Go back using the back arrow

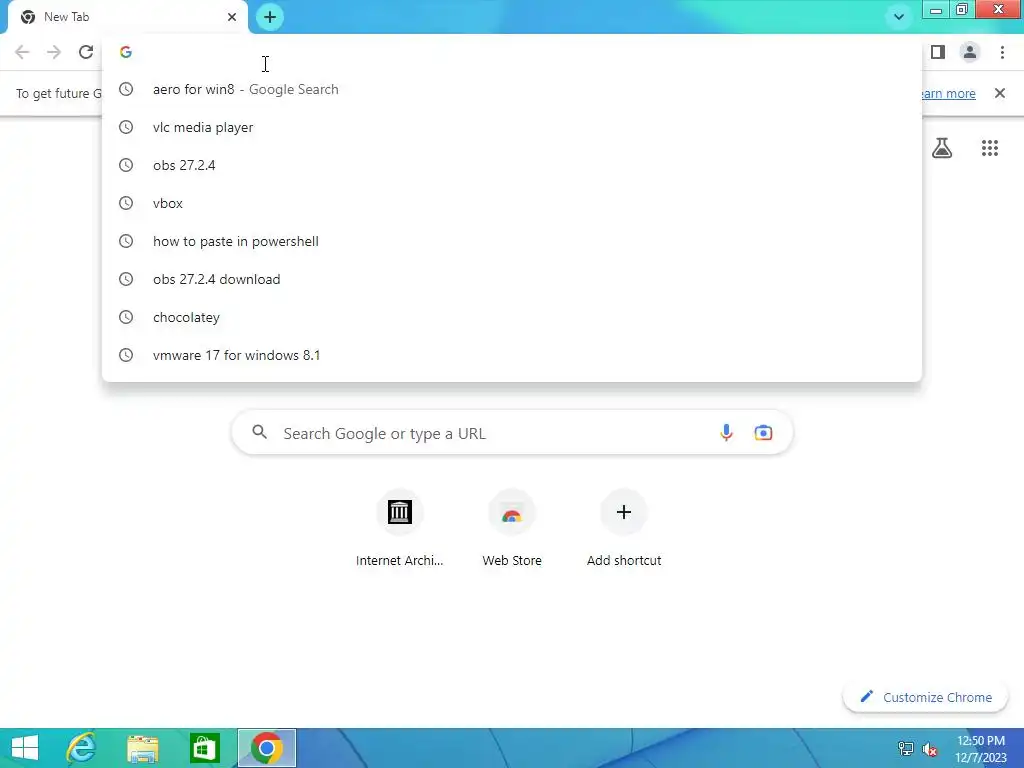tap(22, 52)
